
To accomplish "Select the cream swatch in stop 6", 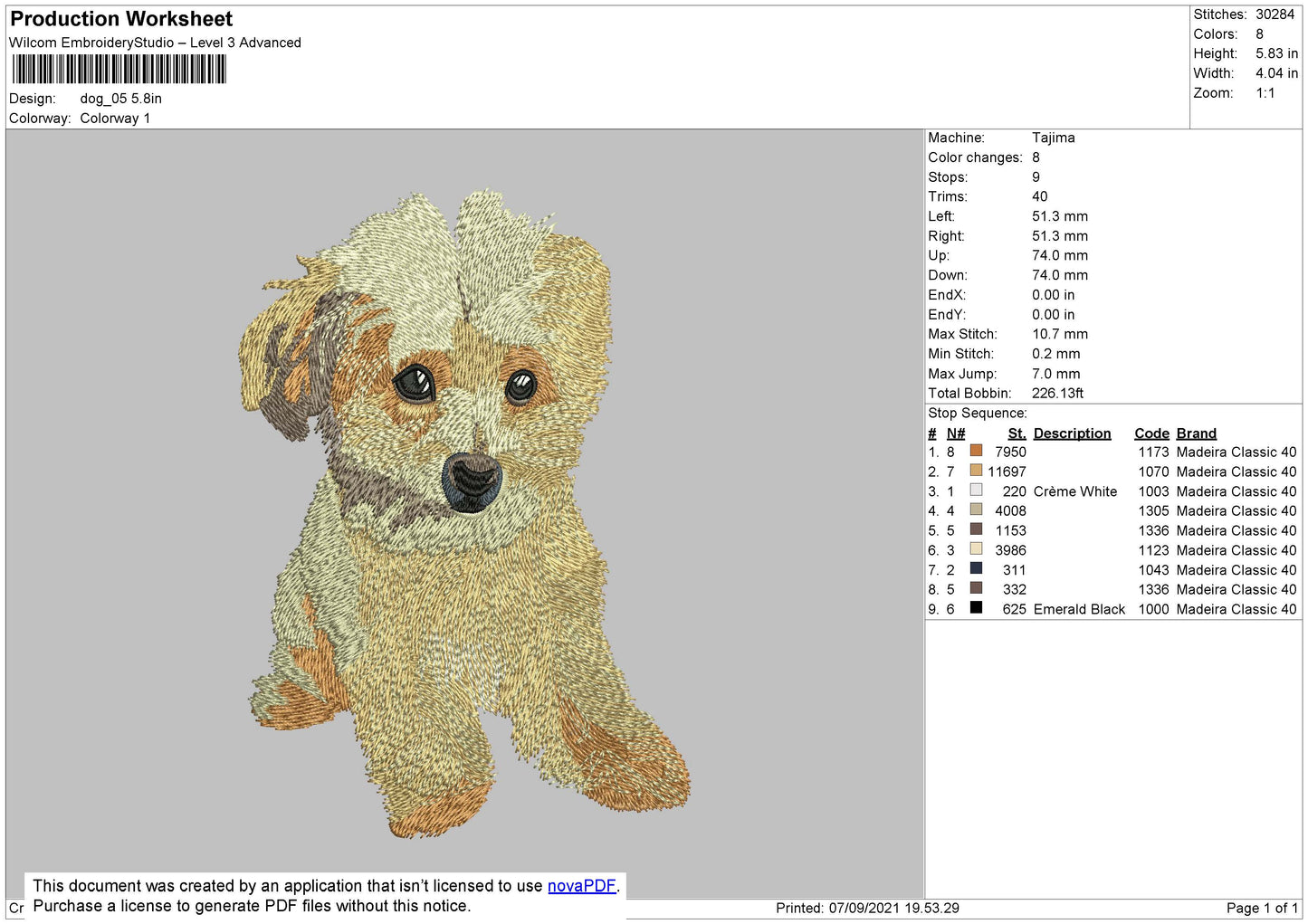I will 976,549.
